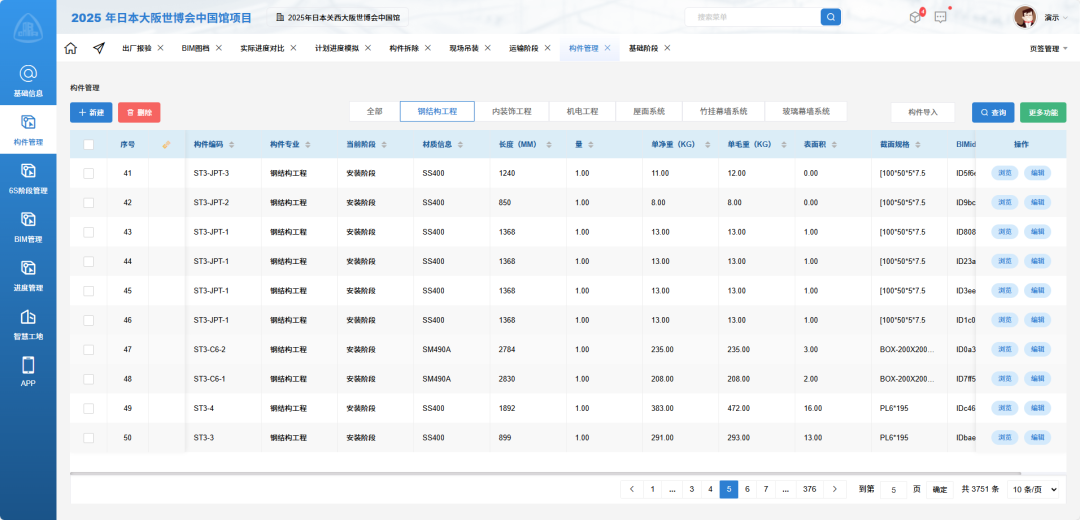Viewport: 1080px width, 520px height.
Task: Open 6S阶段管理 sidebar icon
Action: coord(28,177)
